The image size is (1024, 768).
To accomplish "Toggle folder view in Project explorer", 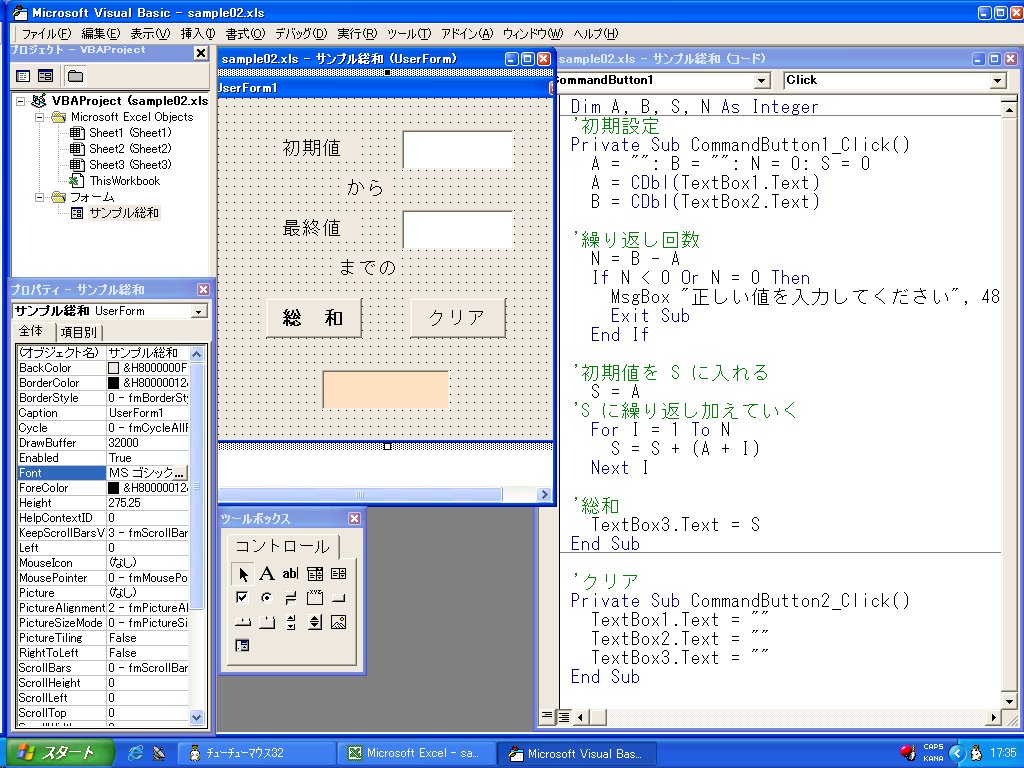I will (75, 76).
